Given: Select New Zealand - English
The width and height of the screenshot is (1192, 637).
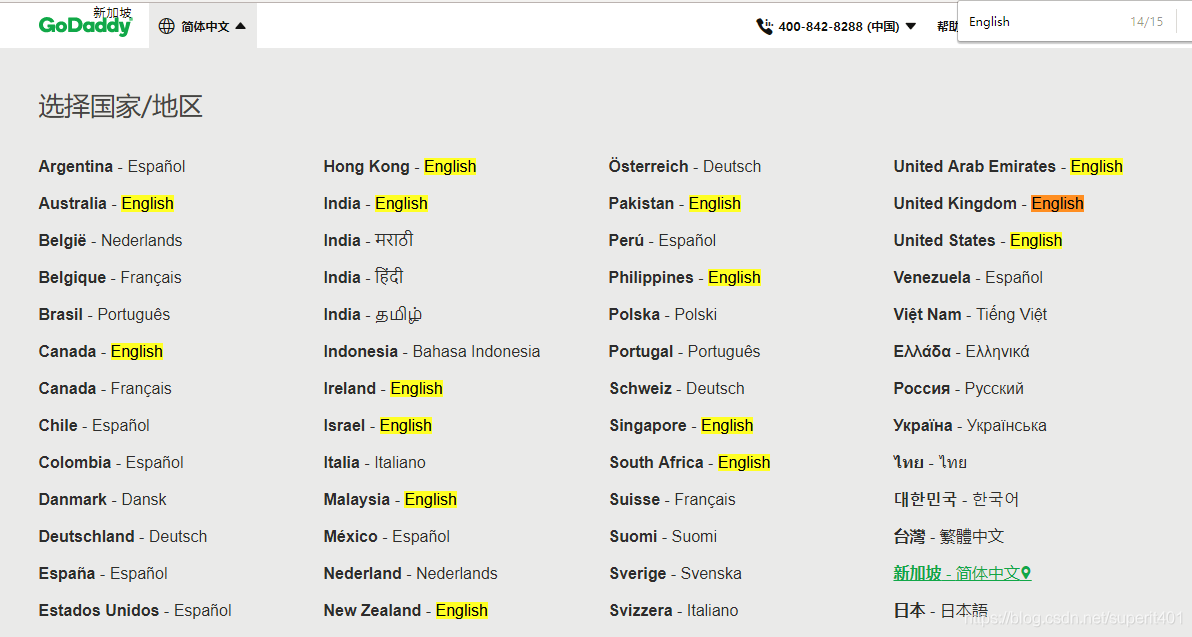Looking at the screenshot, I should [x=406, y=610].
